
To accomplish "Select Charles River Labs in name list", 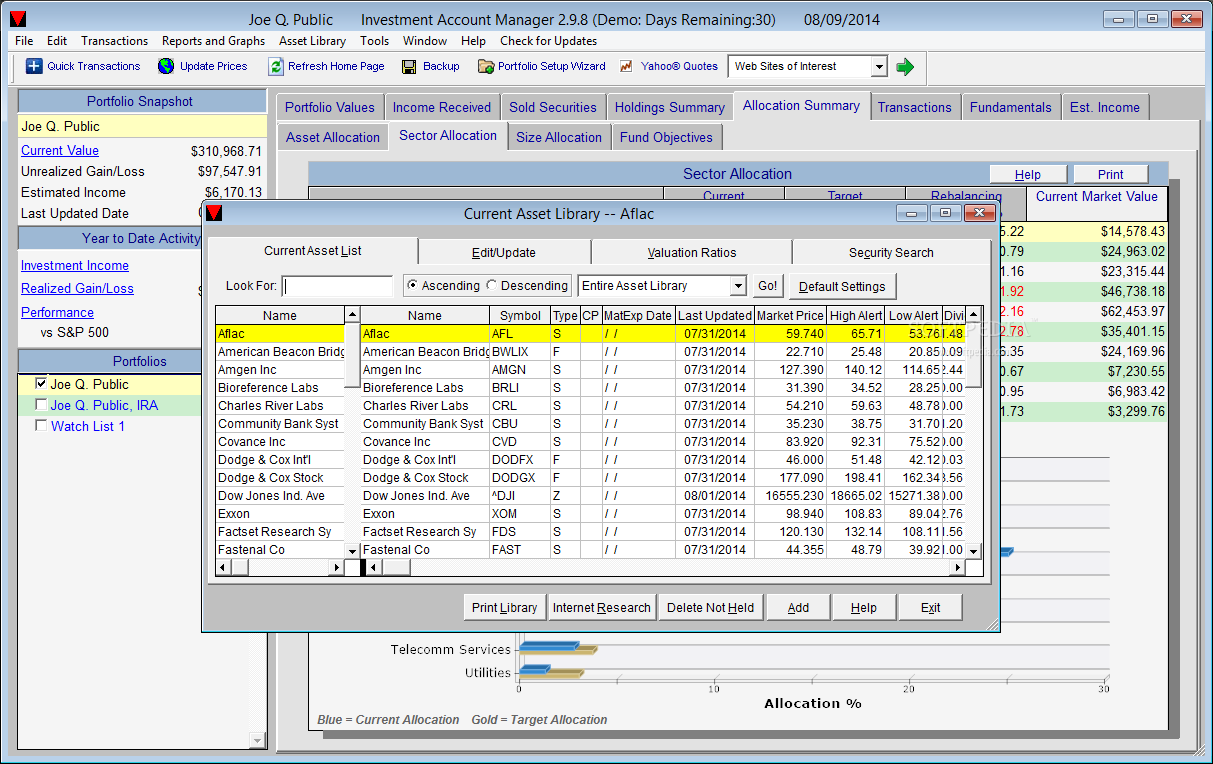I will point(280,405).
